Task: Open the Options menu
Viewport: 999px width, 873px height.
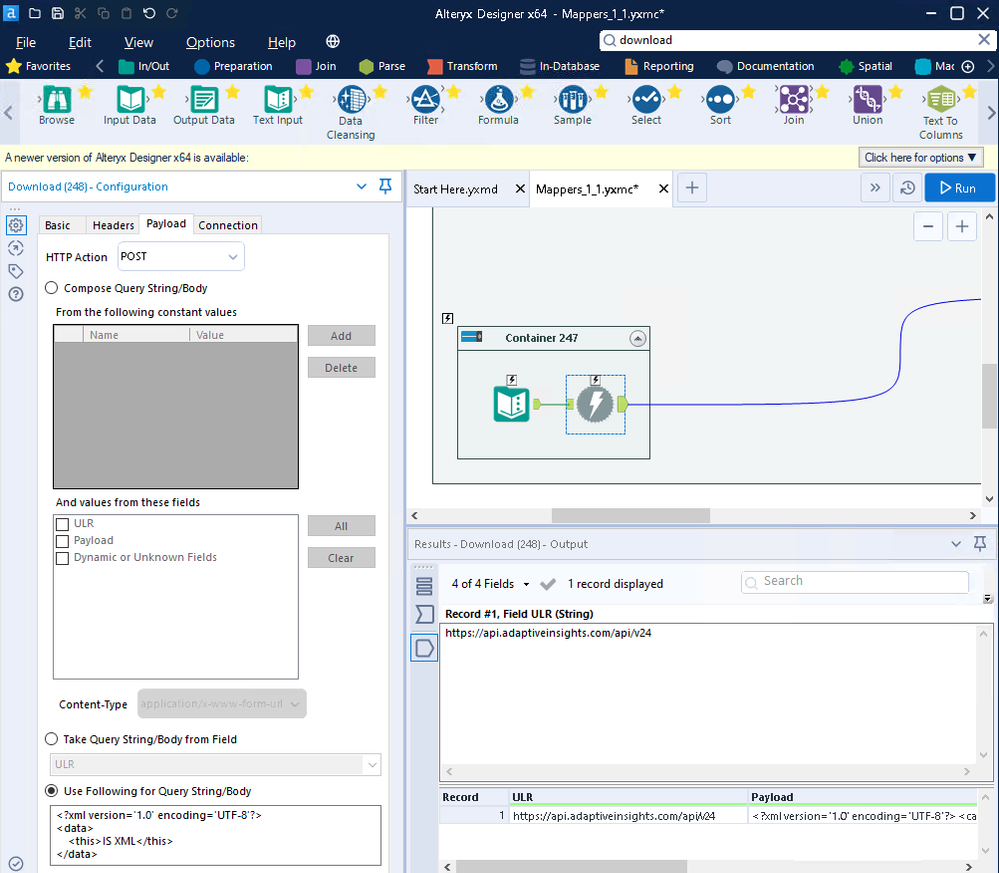Action: [210, 42]
